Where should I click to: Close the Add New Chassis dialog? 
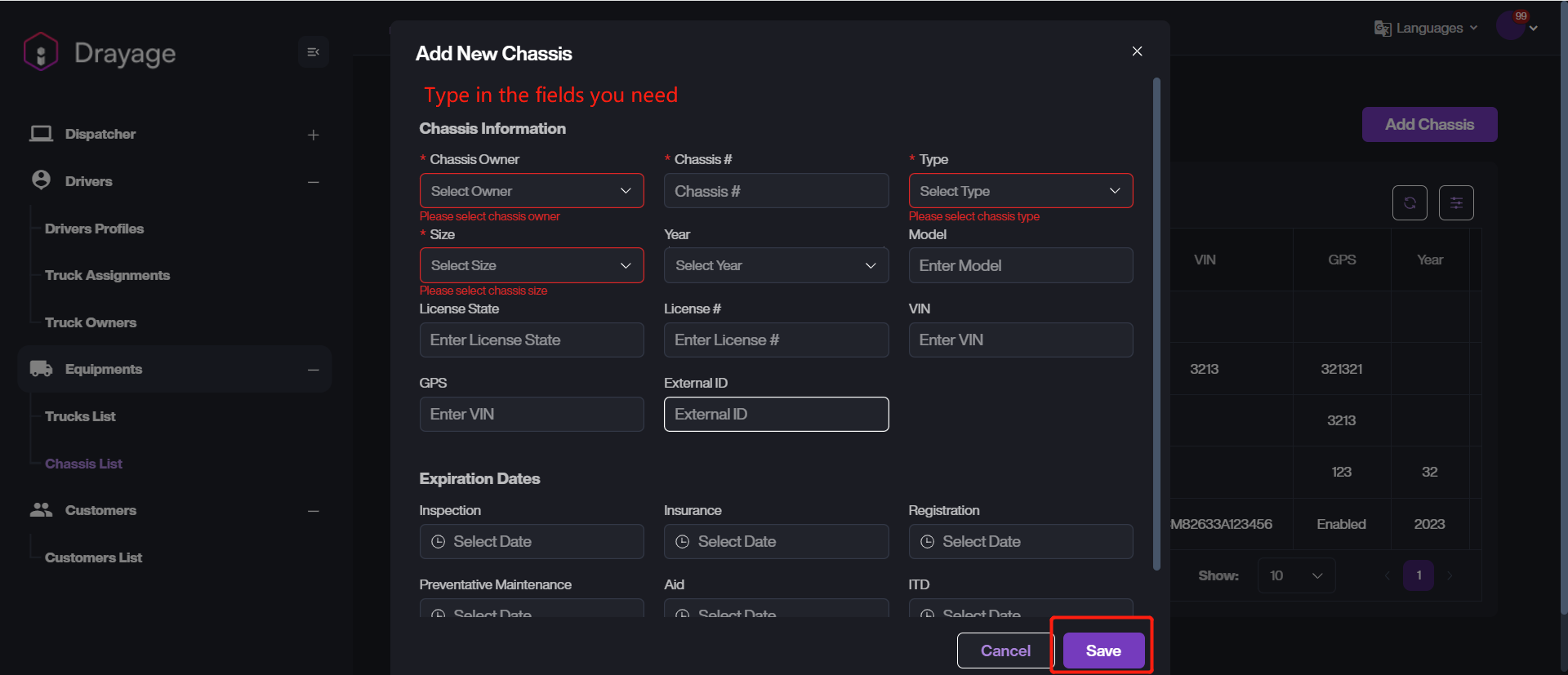(x=1136, y=51)
